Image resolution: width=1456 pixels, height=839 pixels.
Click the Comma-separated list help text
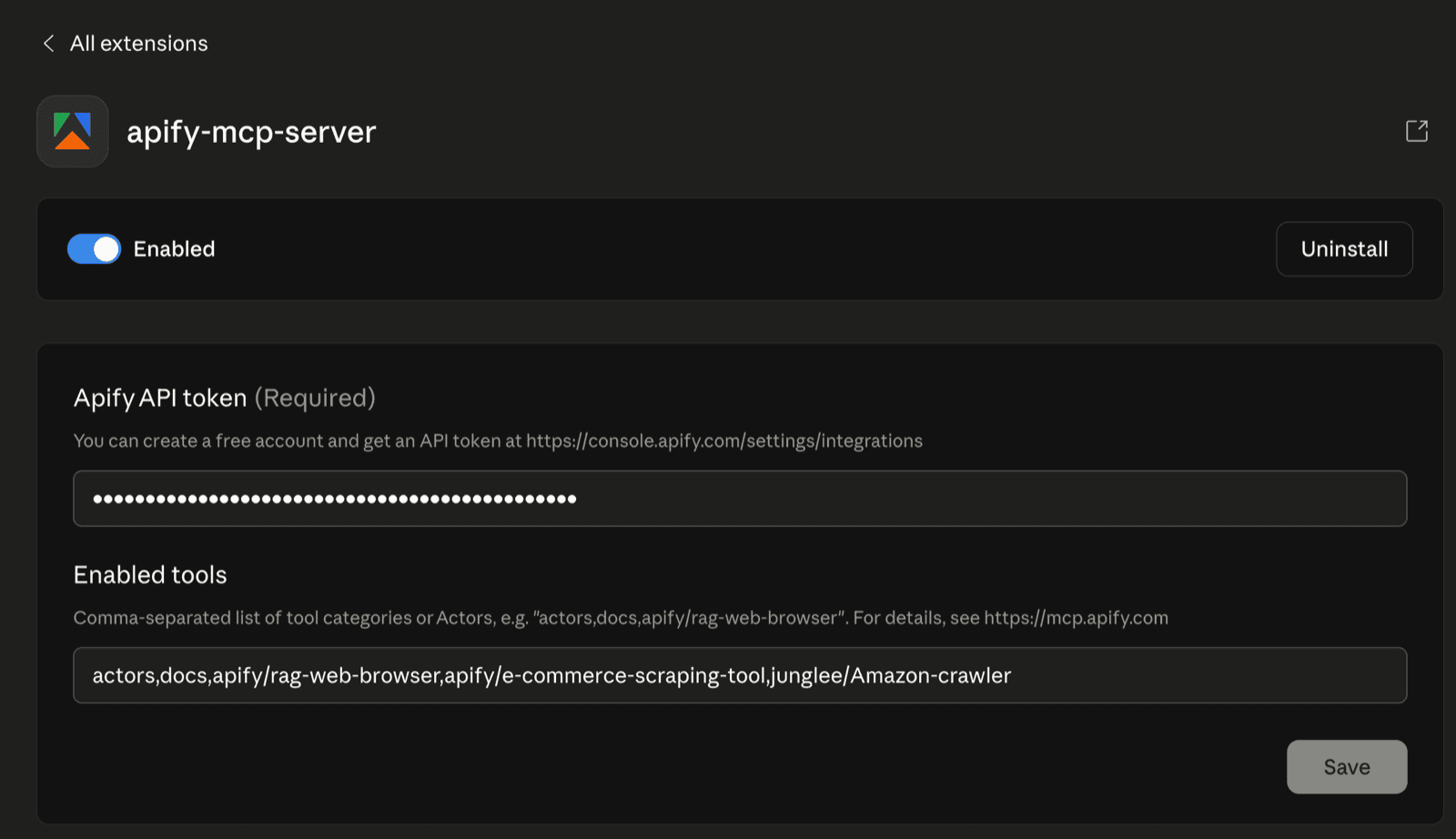tap(621, 618)
